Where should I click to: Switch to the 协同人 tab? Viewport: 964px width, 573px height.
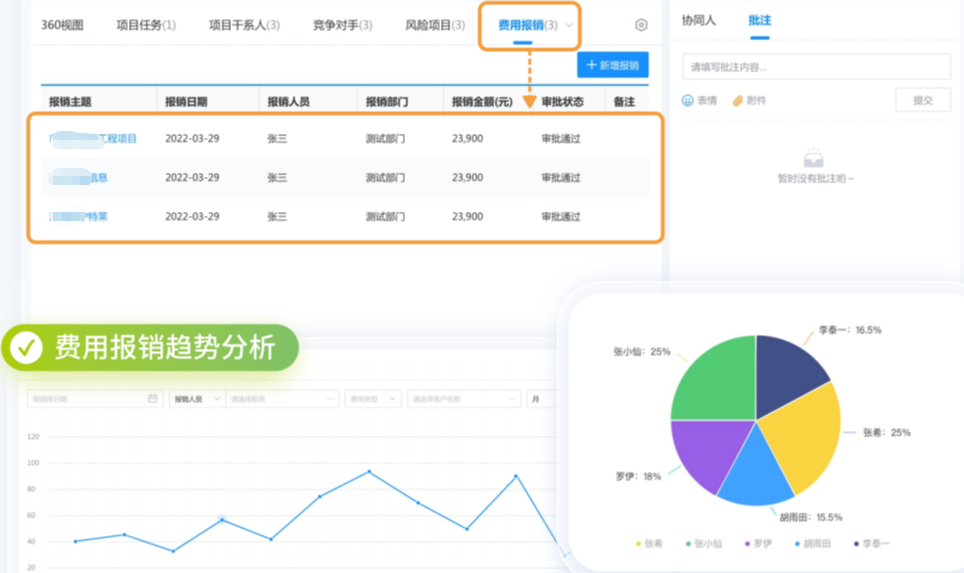pos(698,20)
